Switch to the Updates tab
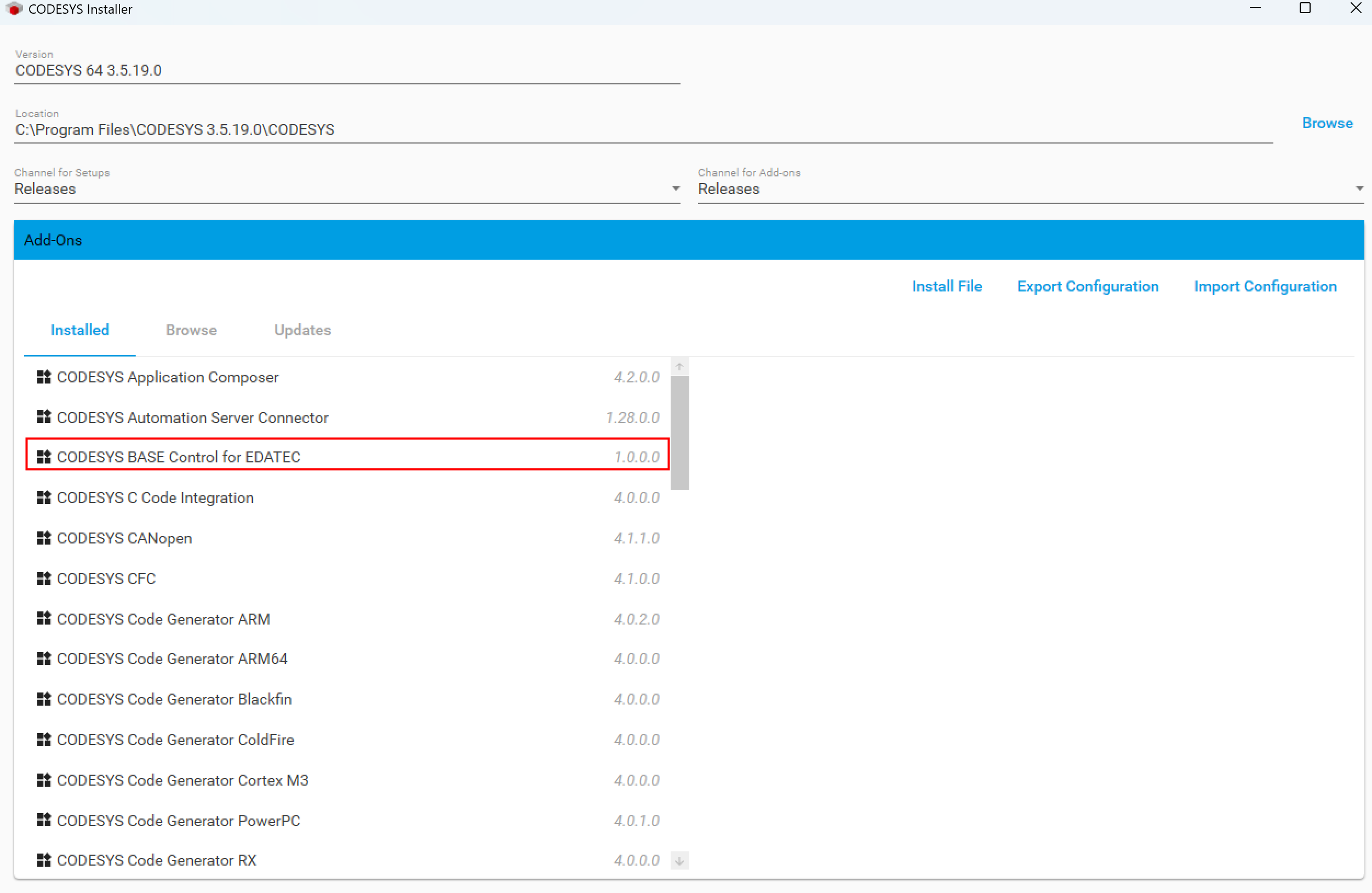1372x893 pixels. pyautogui.click(x=302, y=330)
